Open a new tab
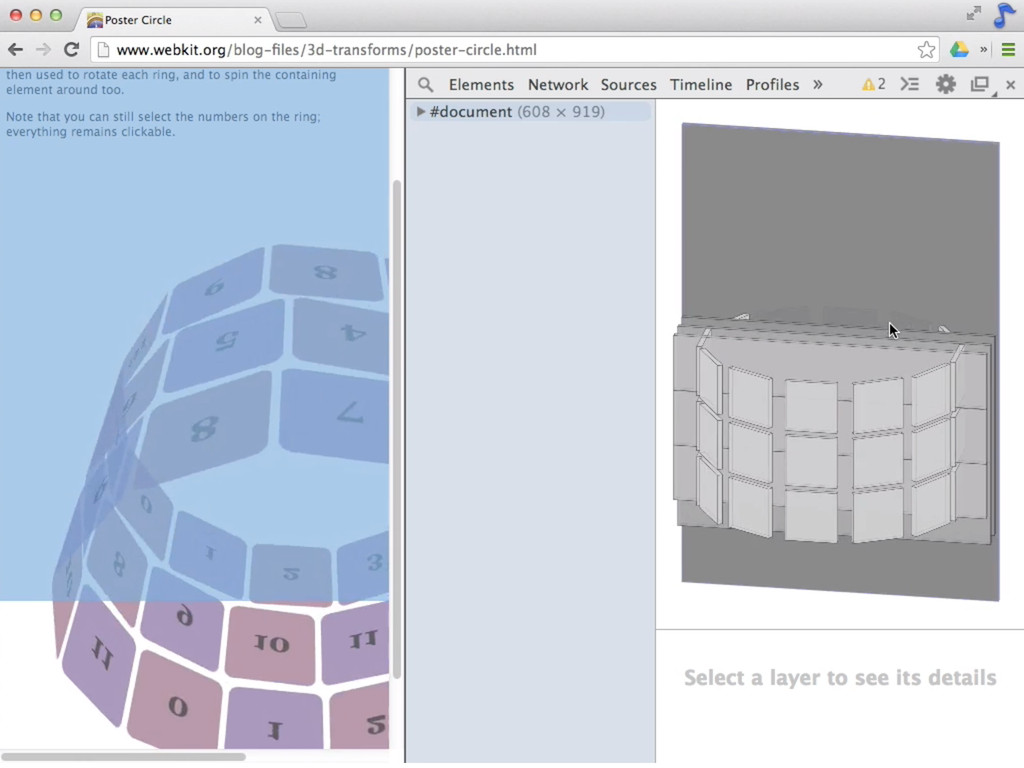 click(290, 20)
